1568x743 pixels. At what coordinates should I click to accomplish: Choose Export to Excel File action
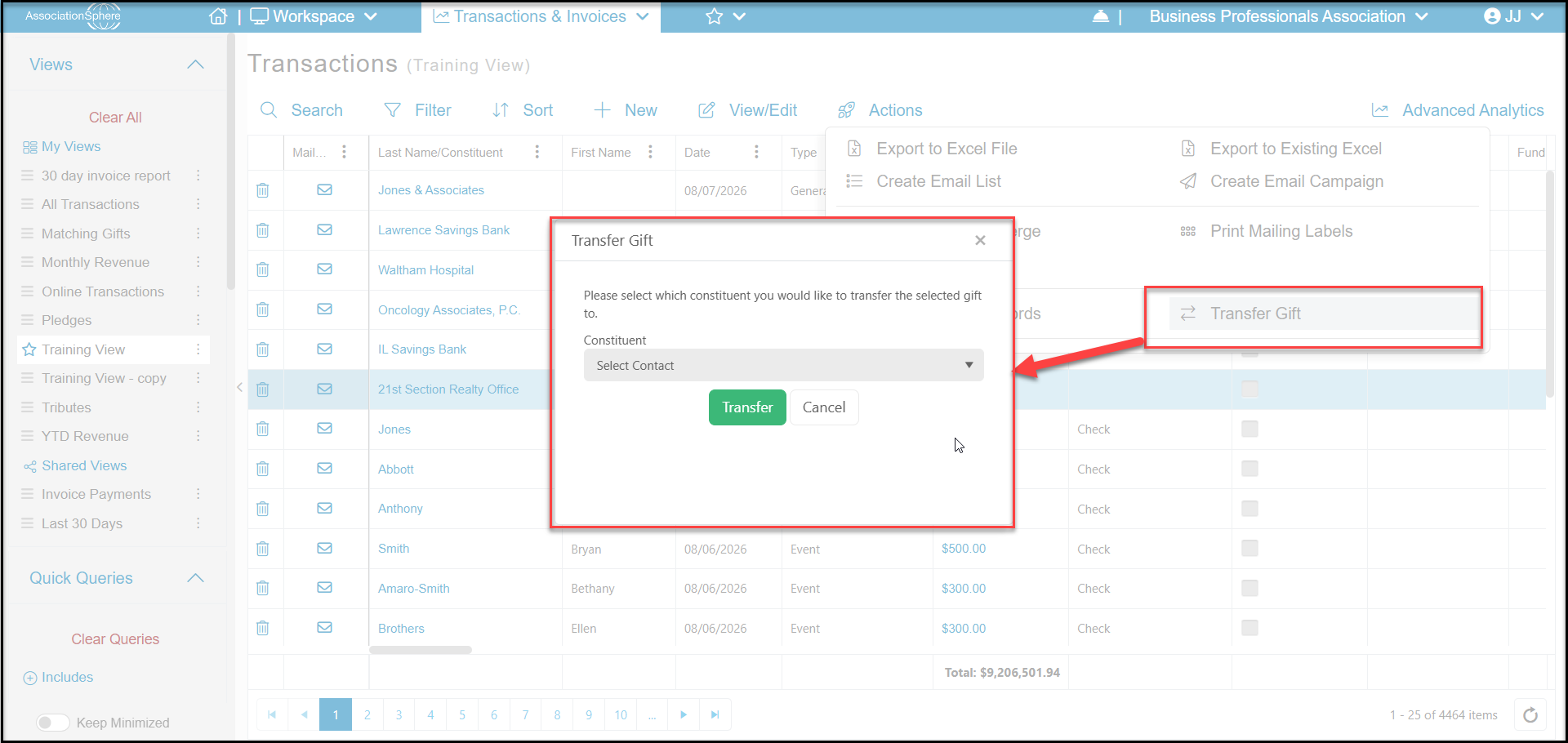click(932, 149)
